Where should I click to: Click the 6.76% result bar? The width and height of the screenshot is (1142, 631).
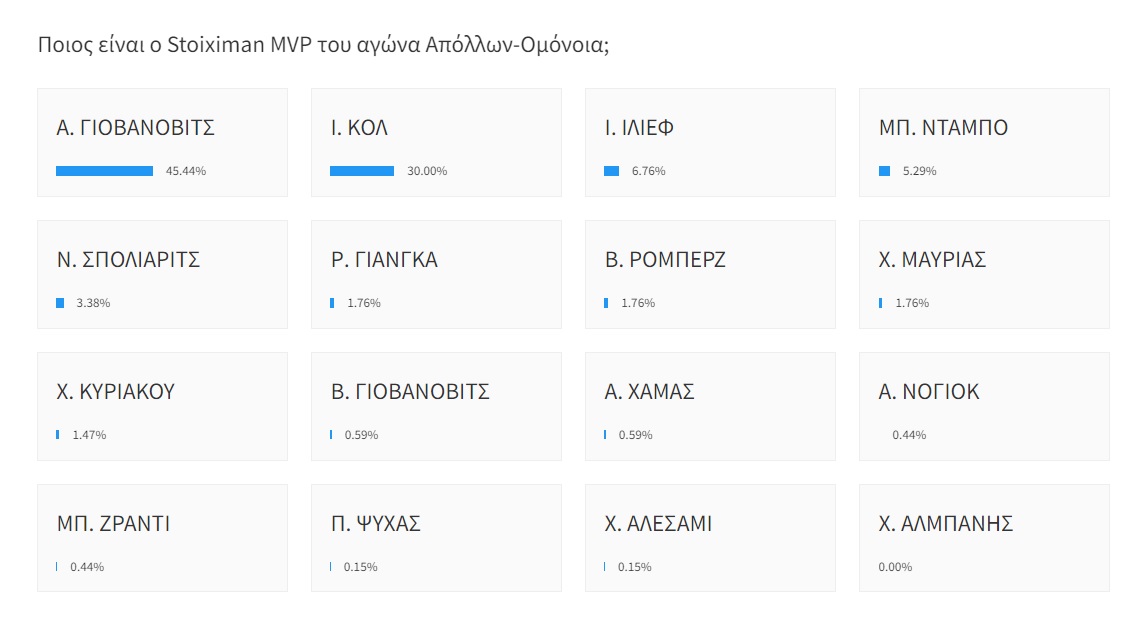pyautogui.click(x=612, y=171)
